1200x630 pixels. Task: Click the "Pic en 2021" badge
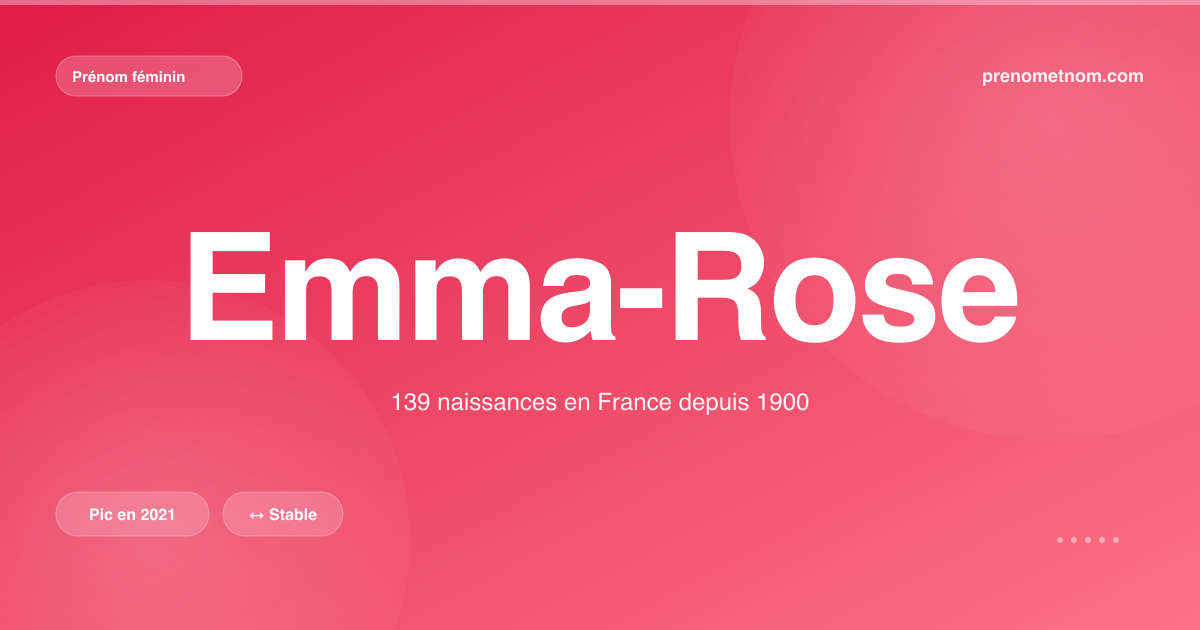point(132,514)
